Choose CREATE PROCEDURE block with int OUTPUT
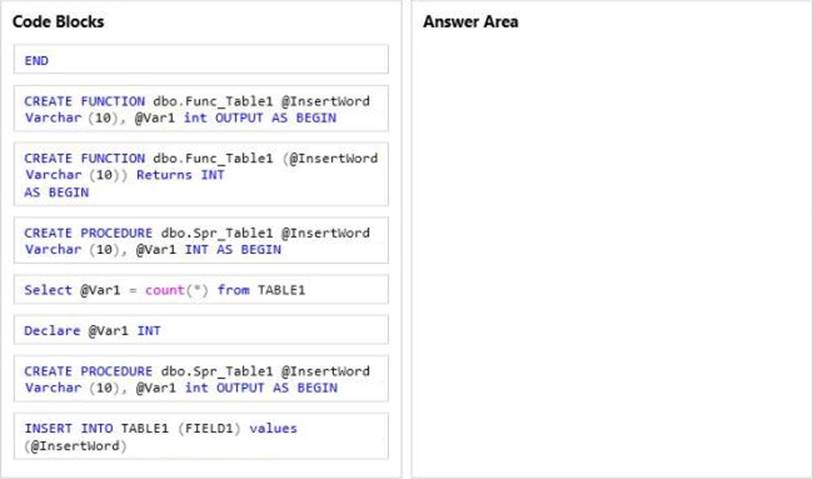This screenshot has height=479, width=813. (x=201, y=379)
